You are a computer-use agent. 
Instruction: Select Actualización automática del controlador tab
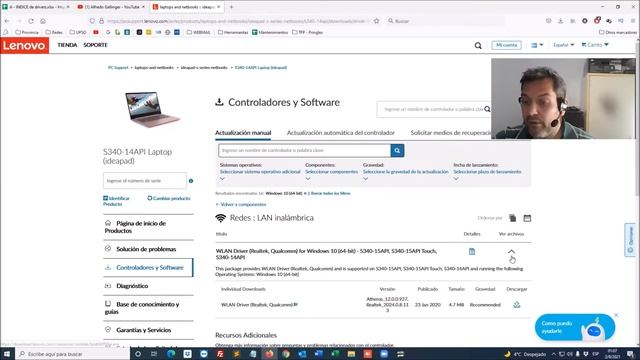(x=340, y=133)
